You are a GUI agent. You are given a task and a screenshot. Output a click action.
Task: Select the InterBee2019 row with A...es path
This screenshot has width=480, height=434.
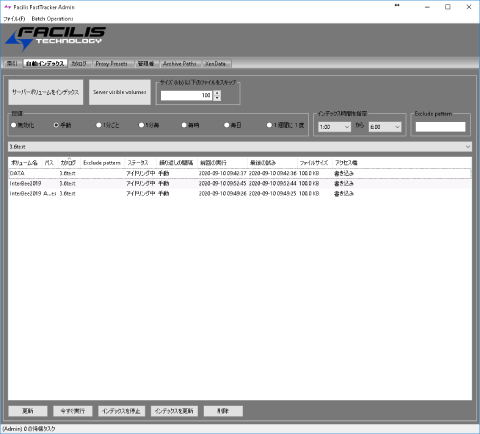[x=240, y=193]
